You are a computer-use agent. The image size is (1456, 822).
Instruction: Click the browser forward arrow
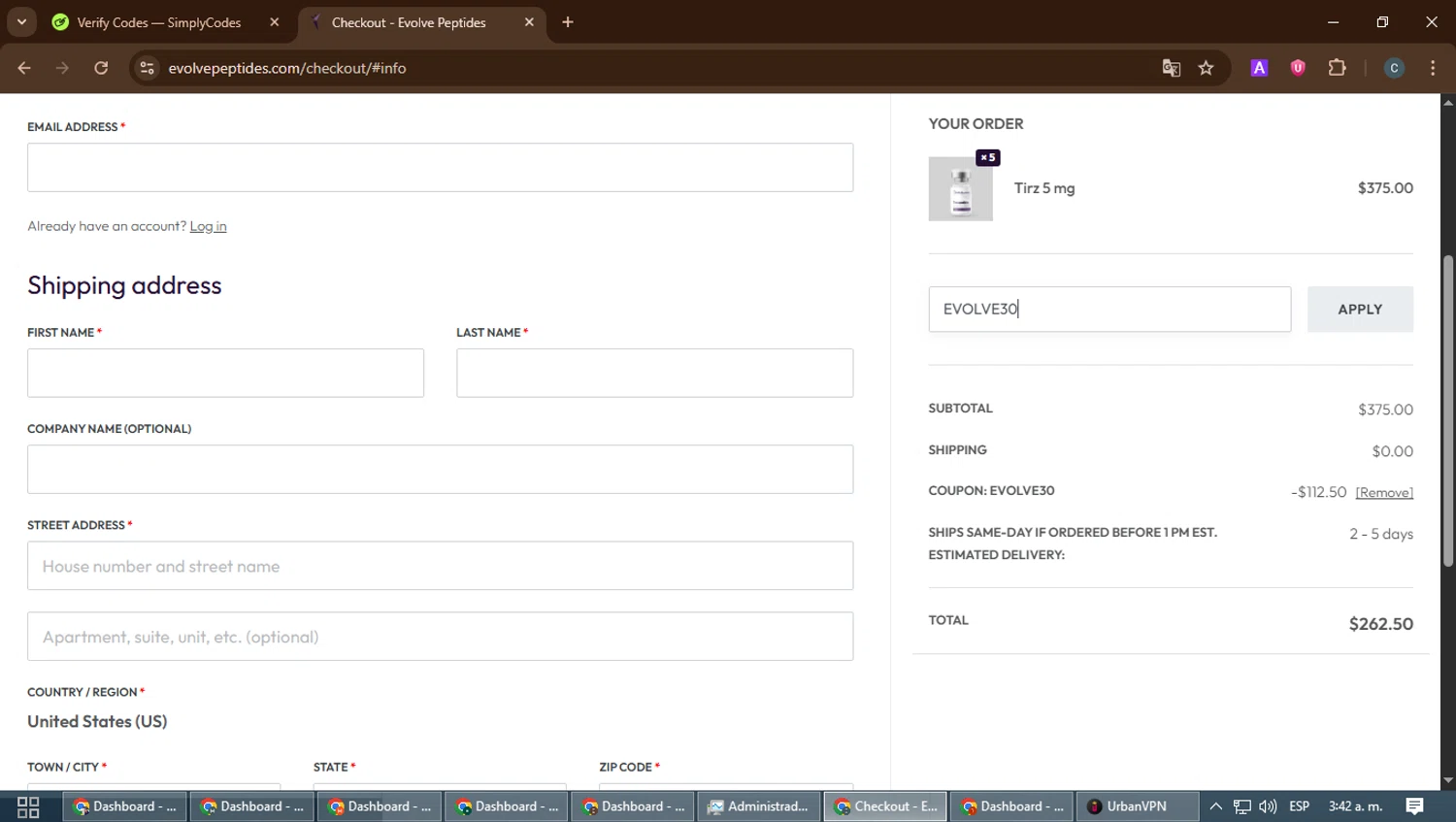[62, 68]
